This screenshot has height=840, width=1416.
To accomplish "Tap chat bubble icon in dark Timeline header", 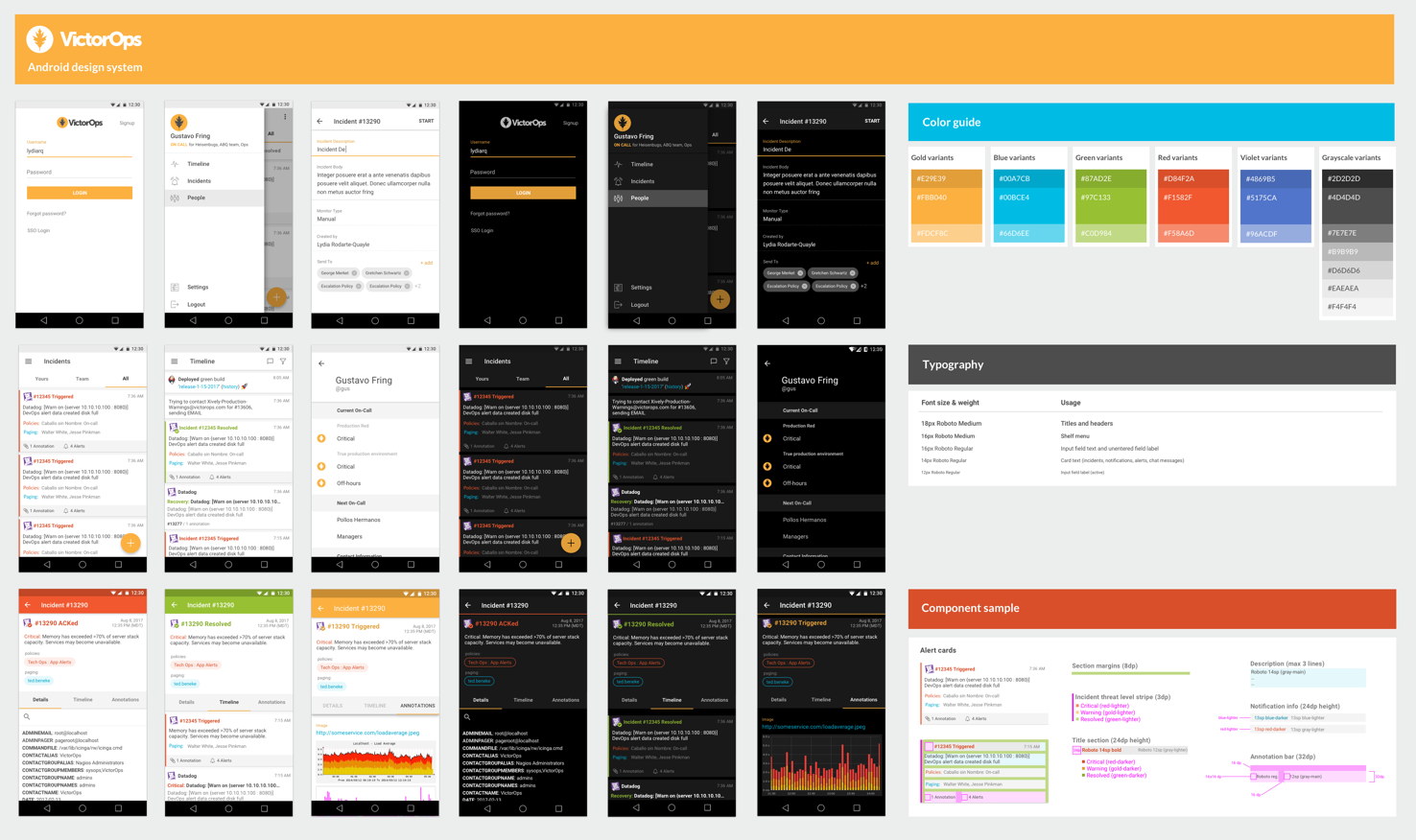I will [x=714, y=362].
